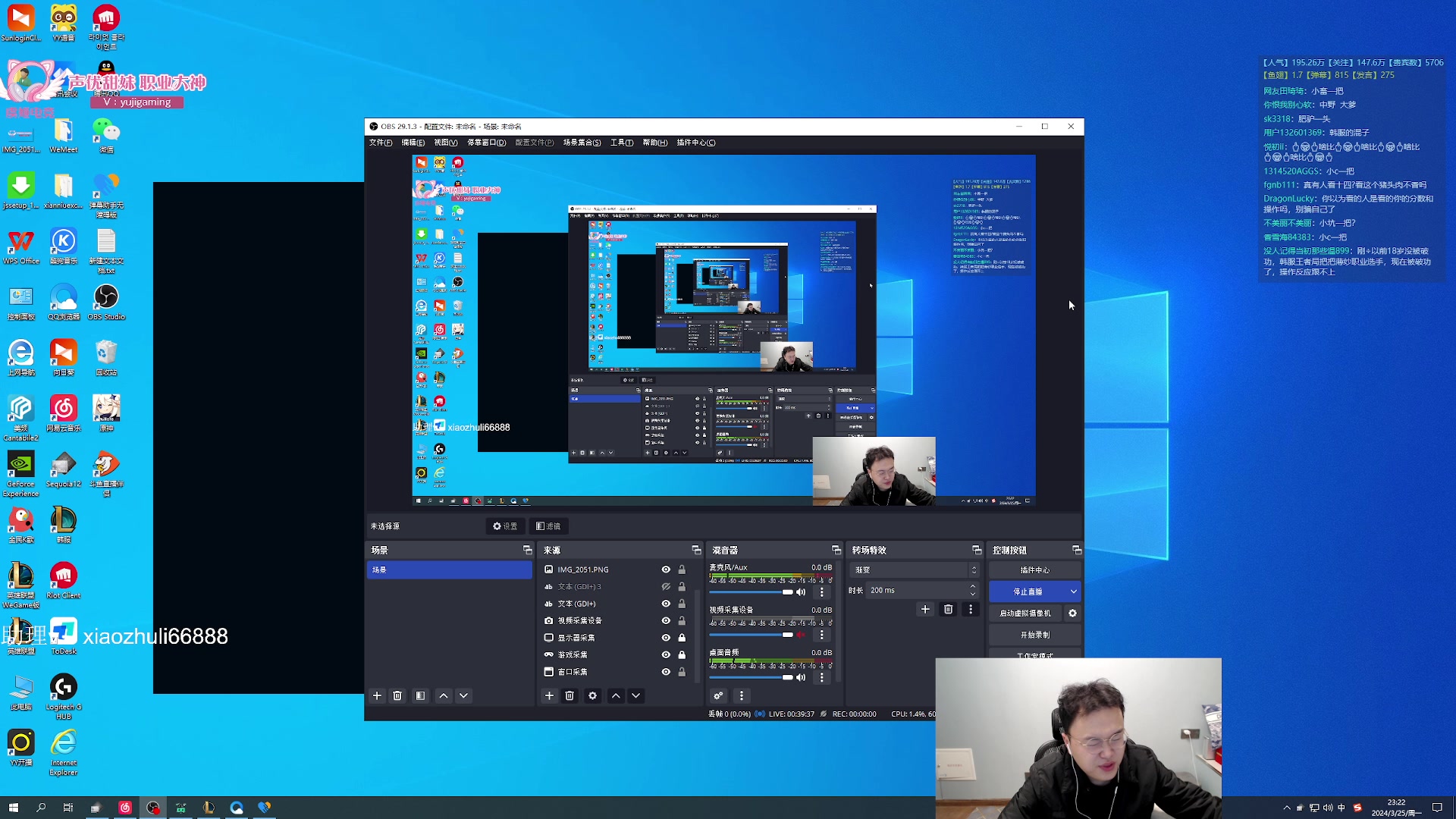Remove the transition with the 转场特效 panel's trash icon
Viewport: 1456px width, 819px height.
pos(948,609)
